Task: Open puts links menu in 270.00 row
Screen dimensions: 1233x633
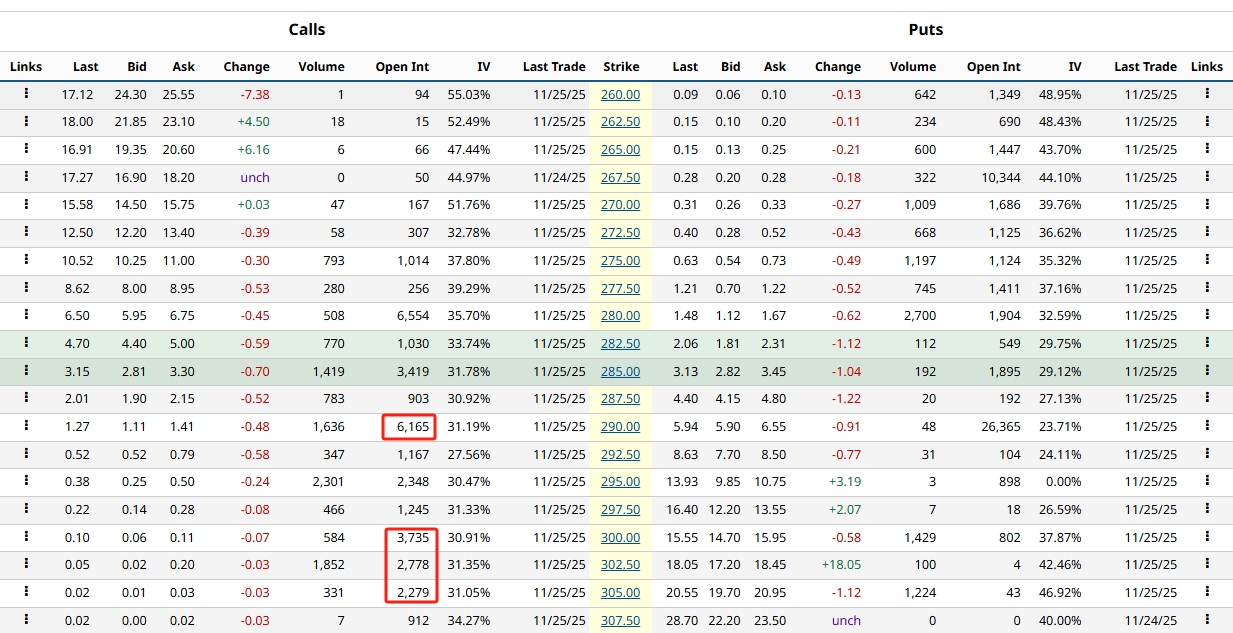Action: (x=1207, y=205)
